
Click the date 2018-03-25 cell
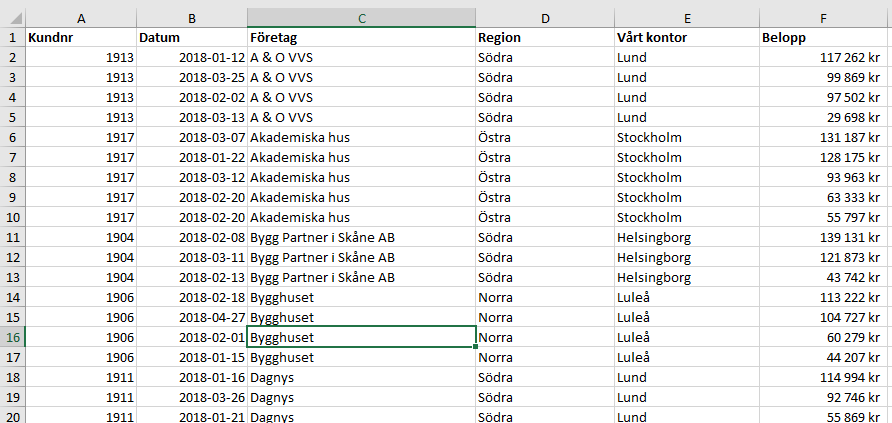192,77
